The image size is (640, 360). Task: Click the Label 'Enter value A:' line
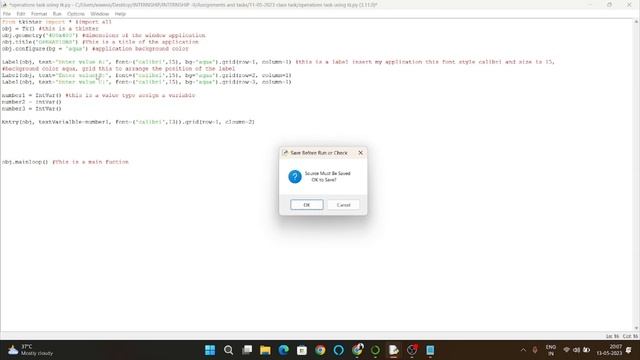(x=278, y=62)
